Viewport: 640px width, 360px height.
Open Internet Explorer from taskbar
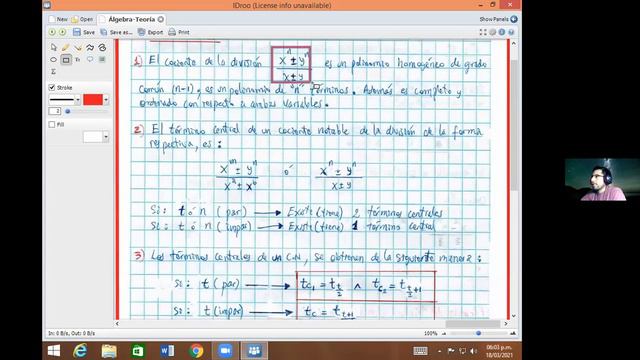point(80,351)
